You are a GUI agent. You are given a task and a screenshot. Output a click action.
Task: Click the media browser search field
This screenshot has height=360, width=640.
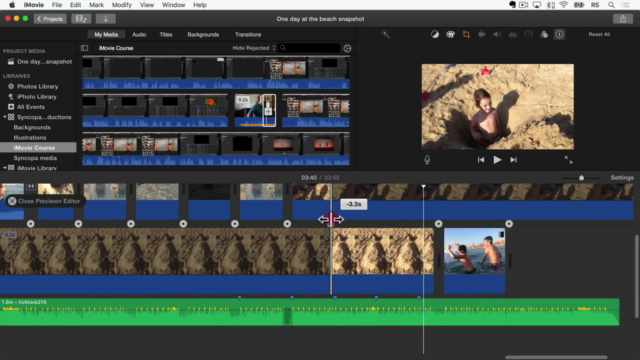coord(309,48)
